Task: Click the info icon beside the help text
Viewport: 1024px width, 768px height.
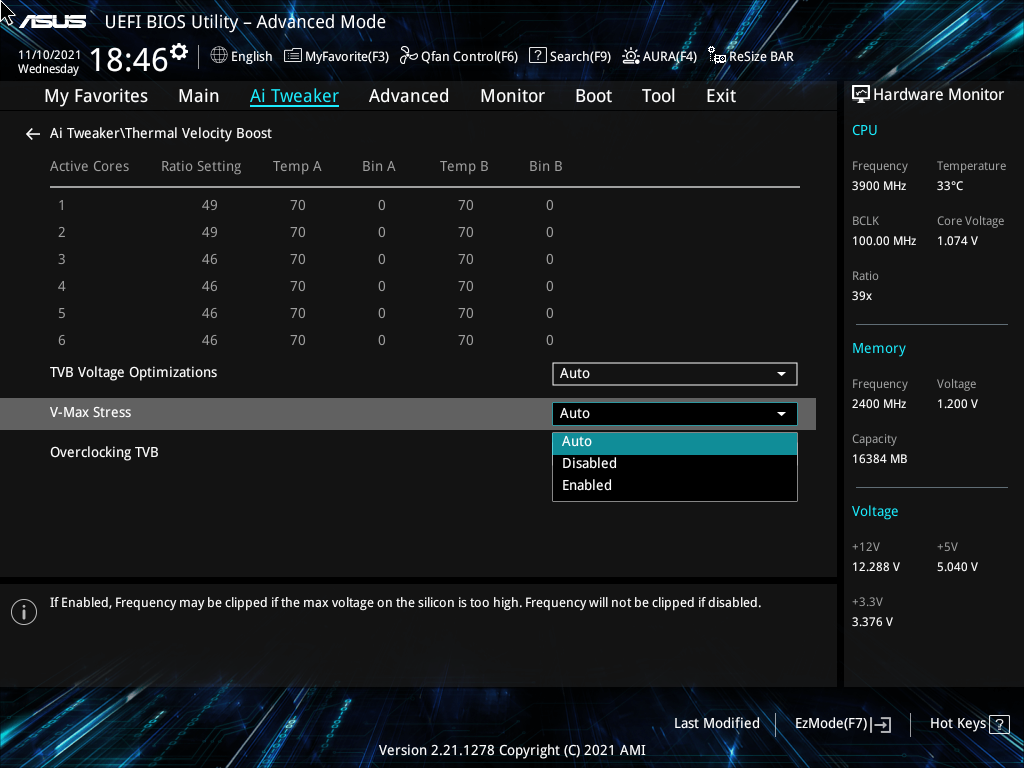Action: (24, 612)
